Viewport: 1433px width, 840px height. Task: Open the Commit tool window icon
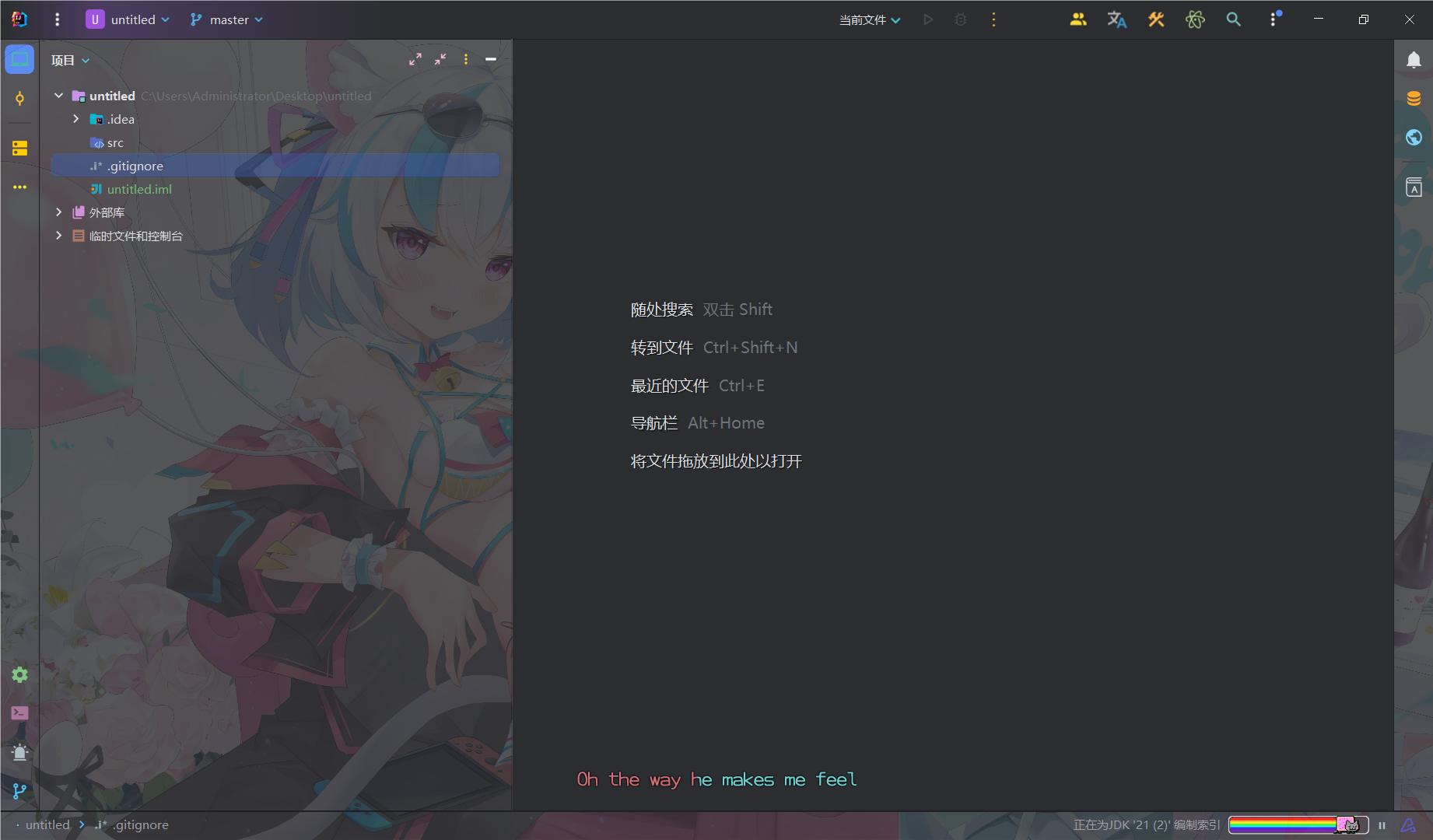[19, 99]
